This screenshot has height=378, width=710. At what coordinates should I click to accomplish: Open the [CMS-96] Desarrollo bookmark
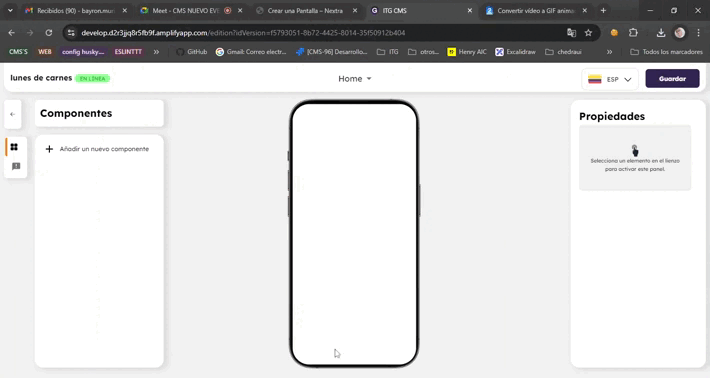tap(331, 52)
